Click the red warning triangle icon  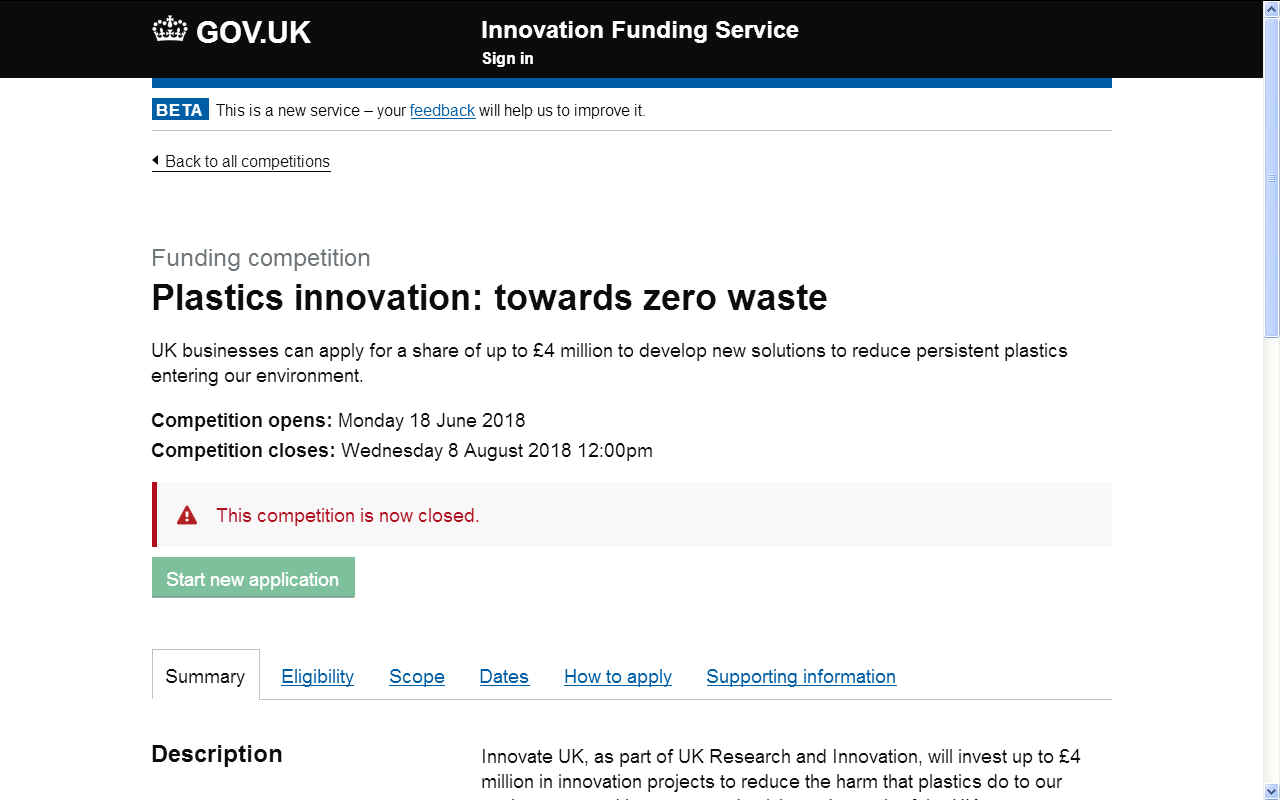[x=187, y=516]
